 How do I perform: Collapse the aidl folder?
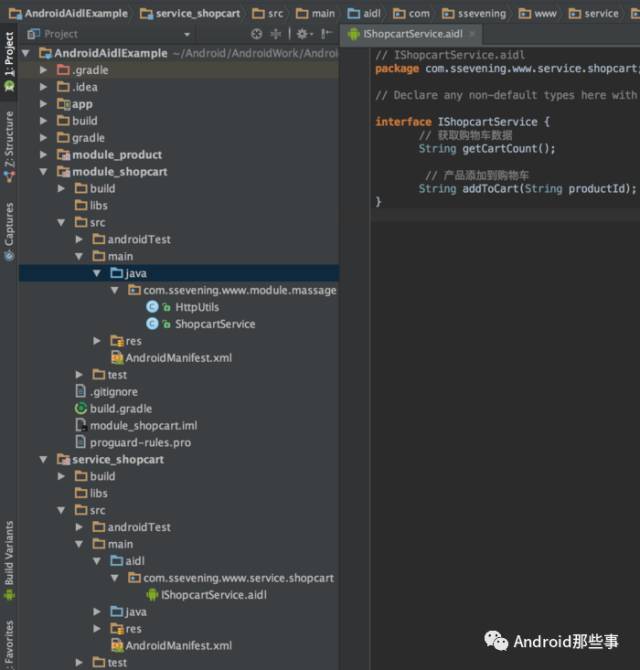97,561
